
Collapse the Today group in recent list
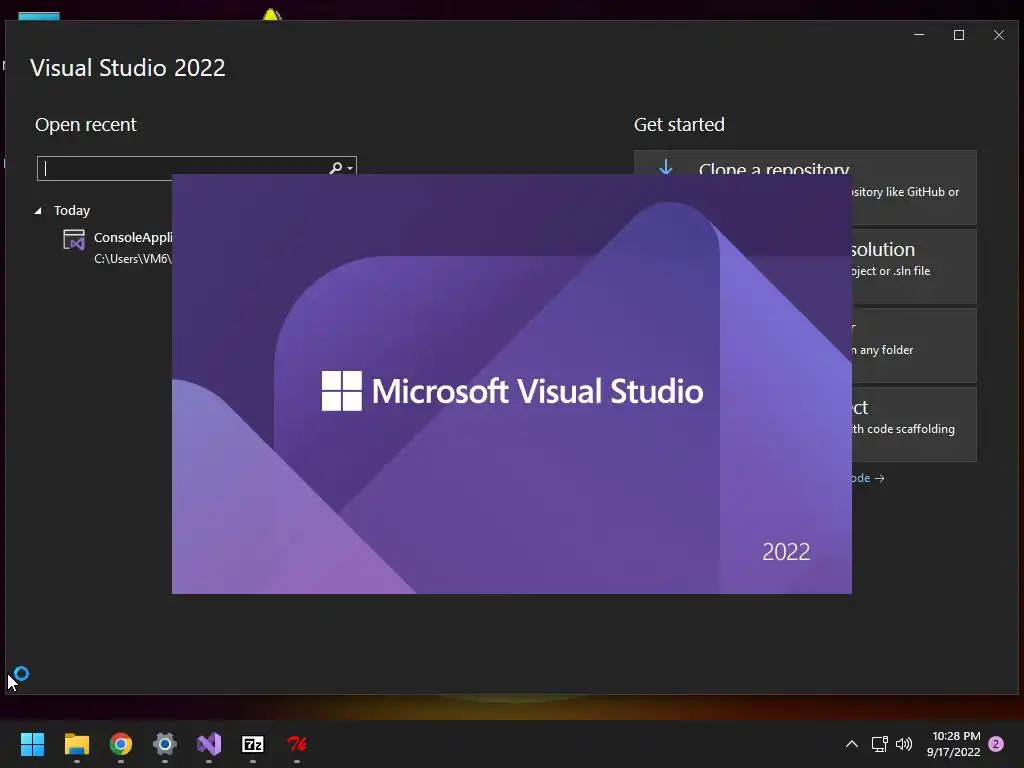click(x=38, y=210)
